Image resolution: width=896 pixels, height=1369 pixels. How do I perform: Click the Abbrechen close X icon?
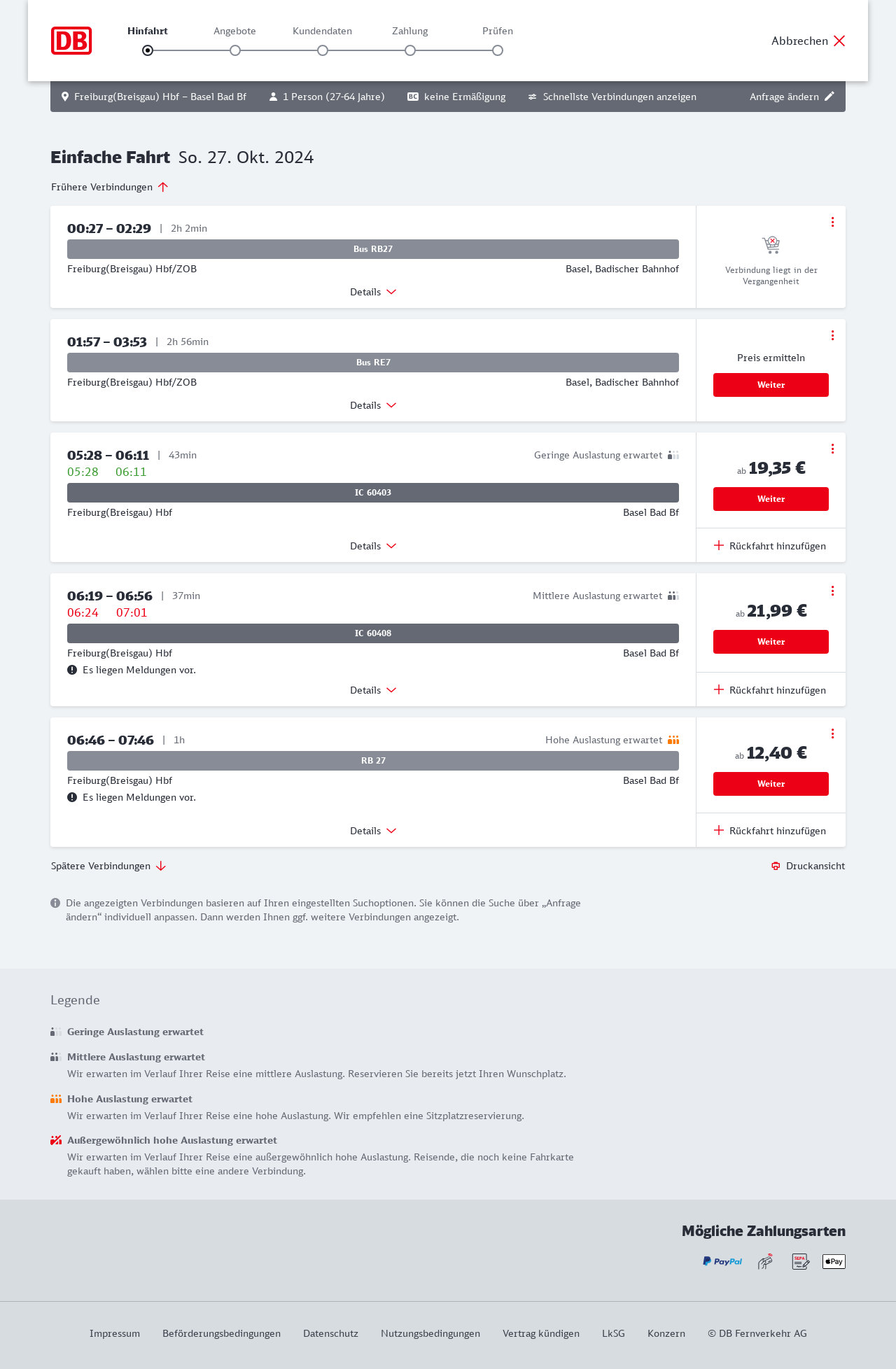pos(839,41)
